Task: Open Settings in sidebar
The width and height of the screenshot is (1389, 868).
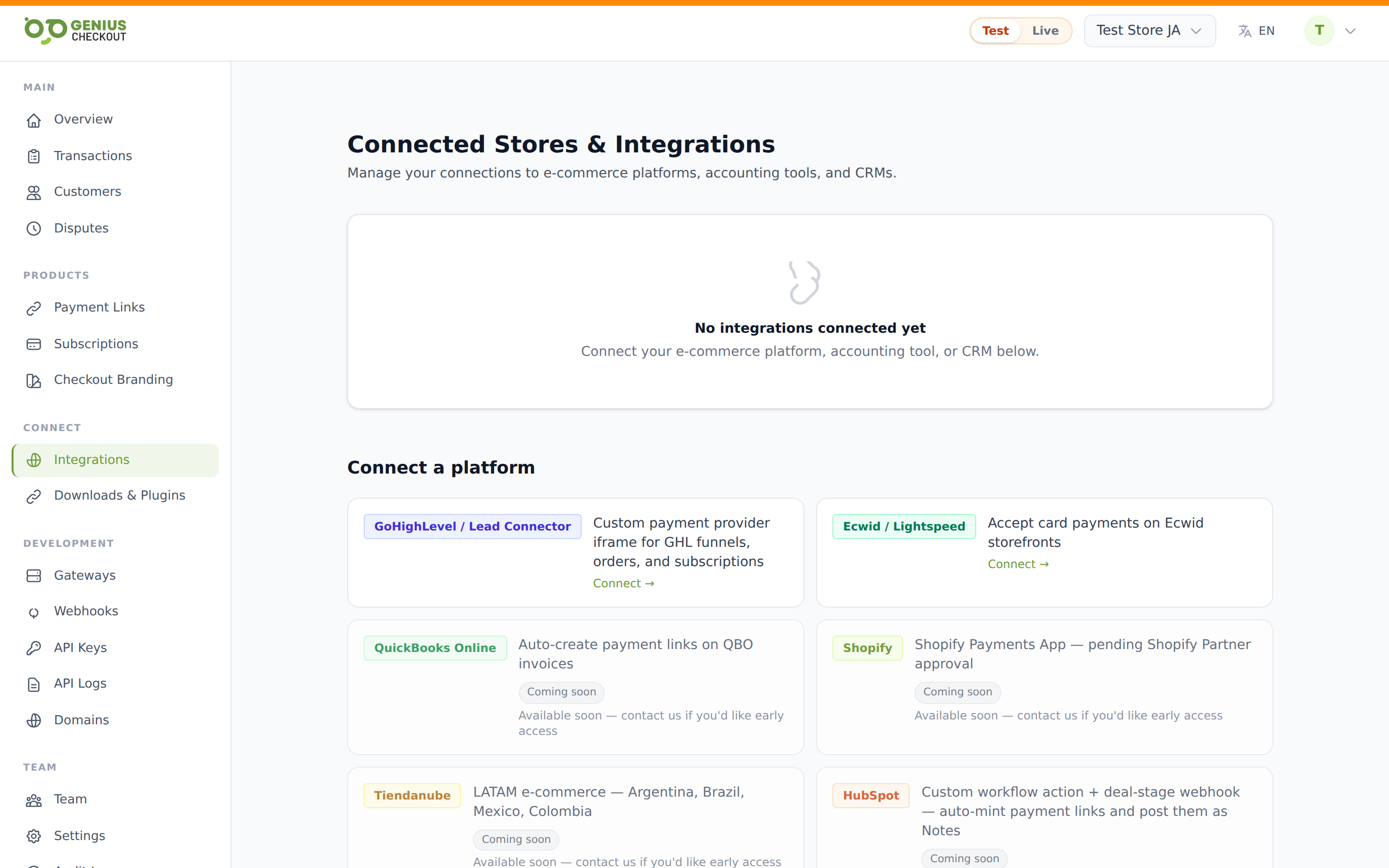Action: click(x=115, y=836)
